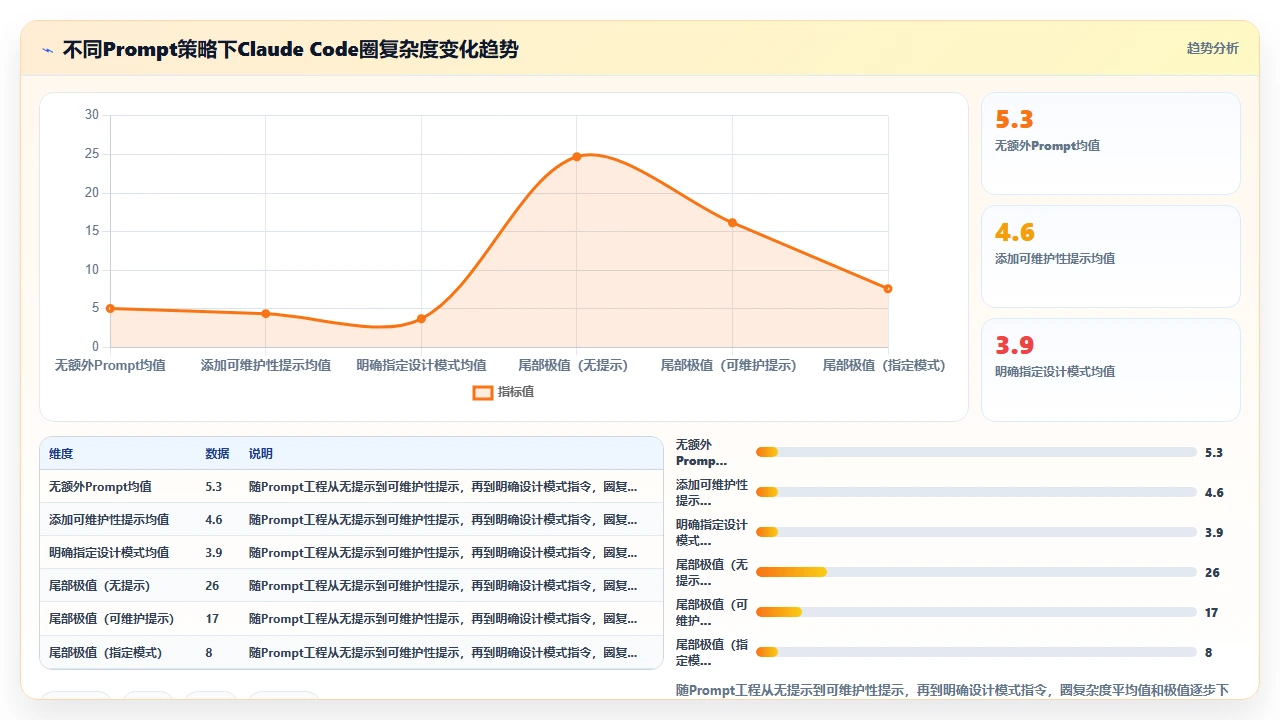
Task: Click the summary paragraph under the progress bars
Action: pyautogui.click(x=952, y=690)
